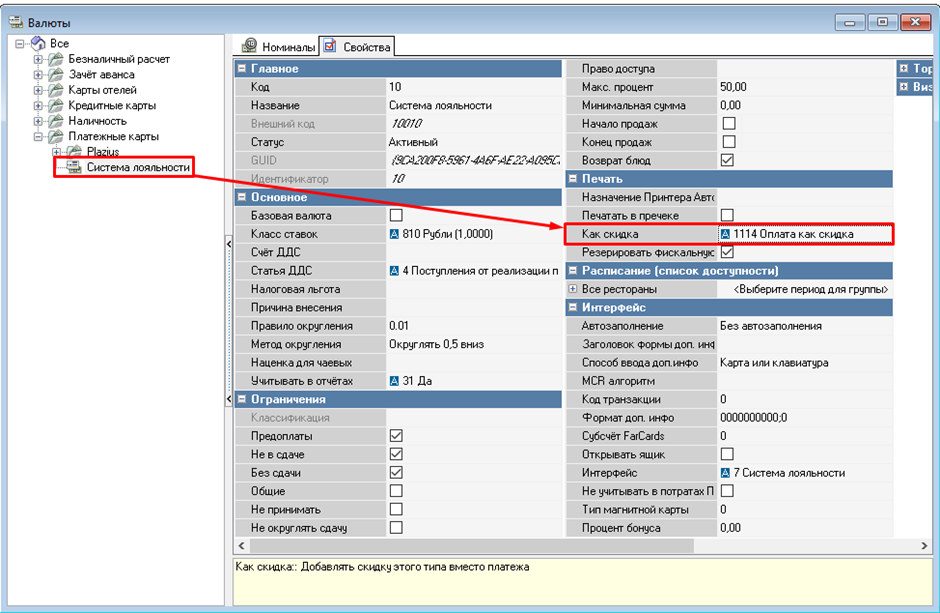Uncheck the Предоплаты checkbox

(396, 436)
